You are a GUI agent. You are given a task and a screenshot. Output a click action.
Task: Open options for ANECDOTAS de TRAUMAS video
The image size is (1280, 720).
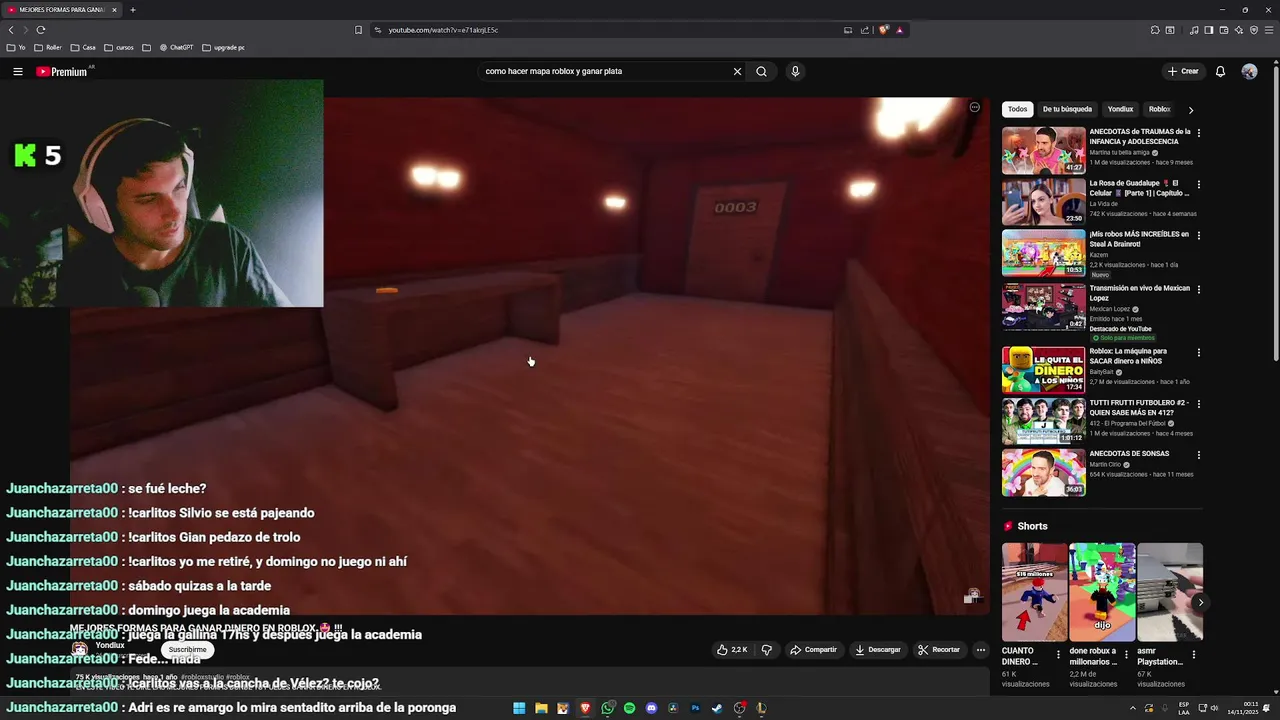[1198, 133]
